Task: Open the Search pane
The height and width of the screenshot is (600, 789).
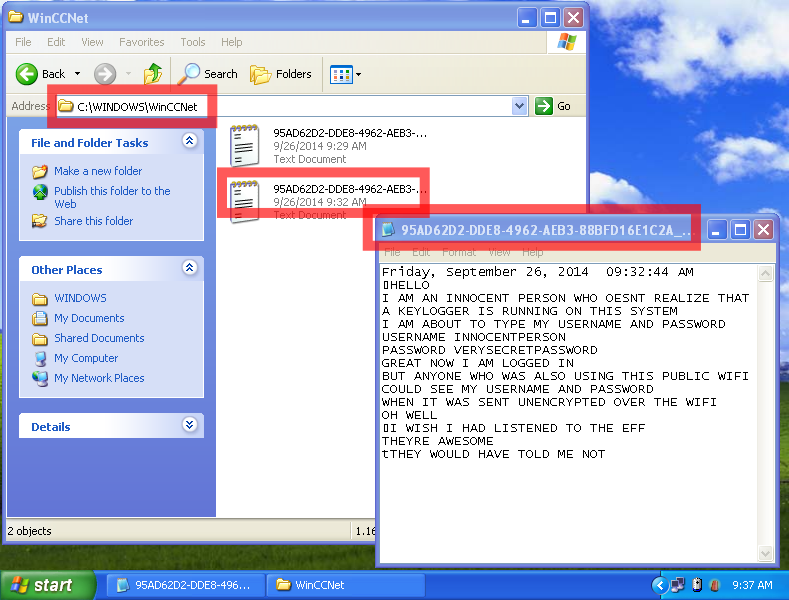Action: click(x=208, y=74)
